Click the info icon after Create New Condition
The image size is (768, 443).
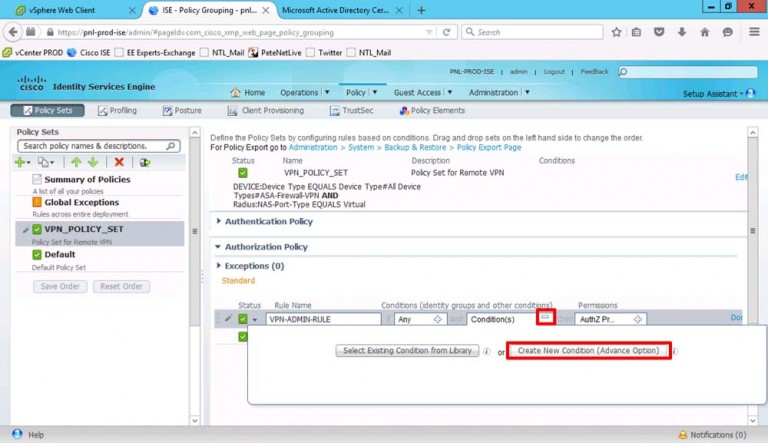tap(674, 351)
